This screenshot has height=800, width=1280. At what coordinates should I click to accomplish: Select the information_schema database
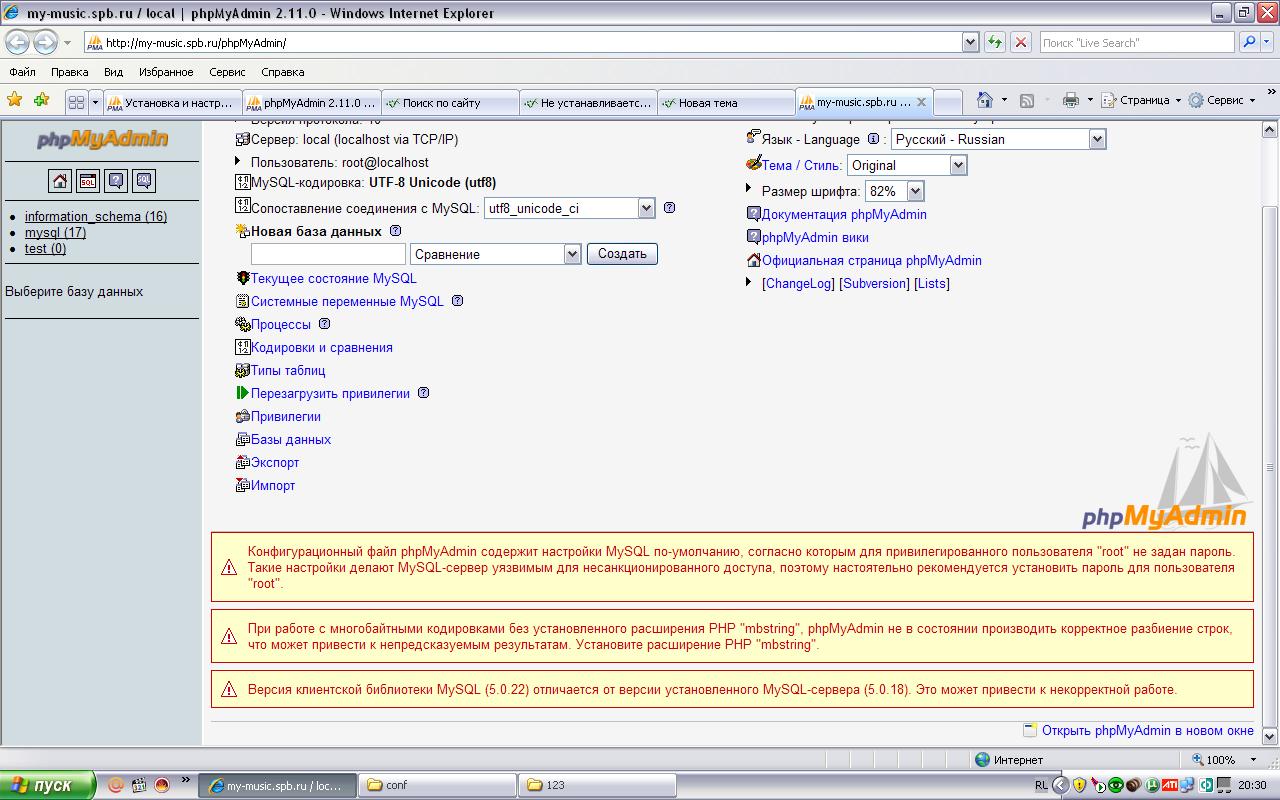pyautogui.click(x=95, y=216)
